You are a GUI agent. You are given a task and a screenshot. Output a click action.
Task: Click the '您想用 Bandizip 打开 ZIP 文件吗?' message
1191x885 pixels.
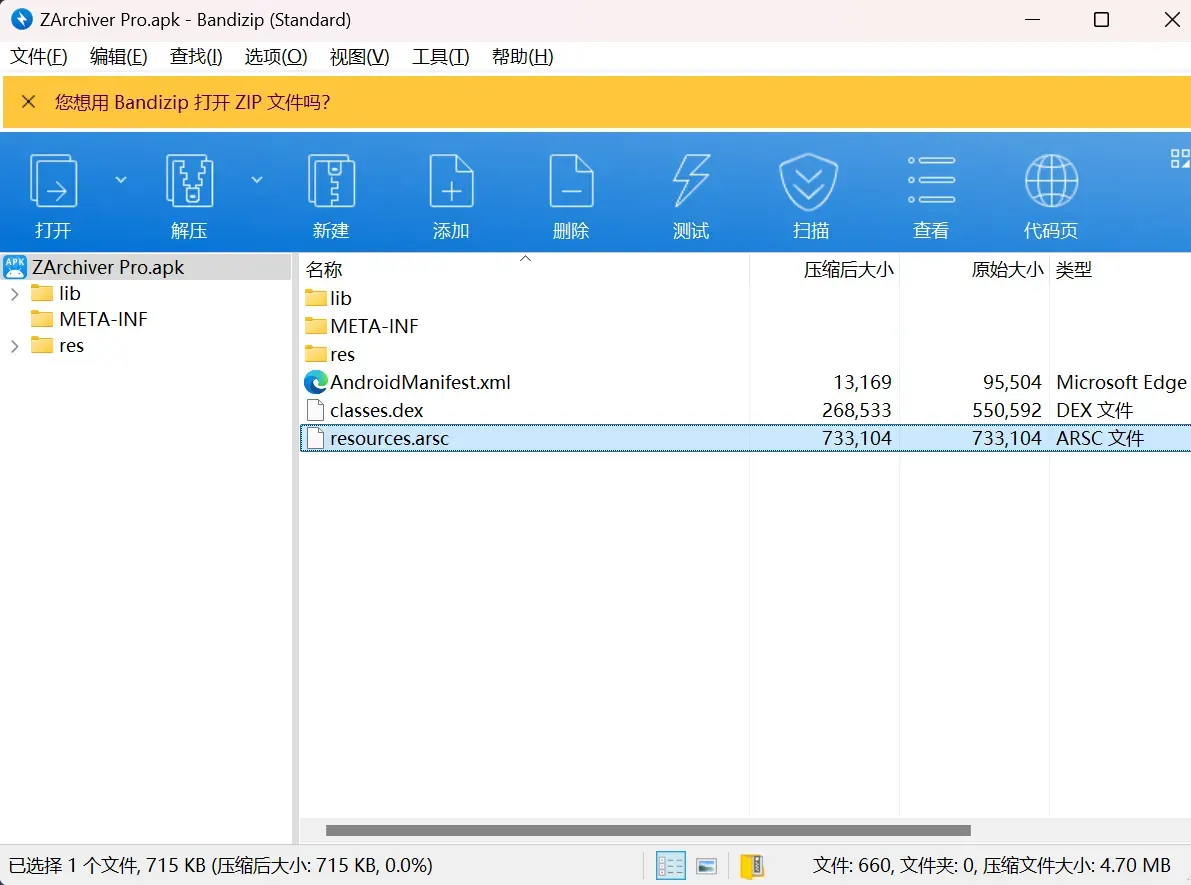coord(192,103)
